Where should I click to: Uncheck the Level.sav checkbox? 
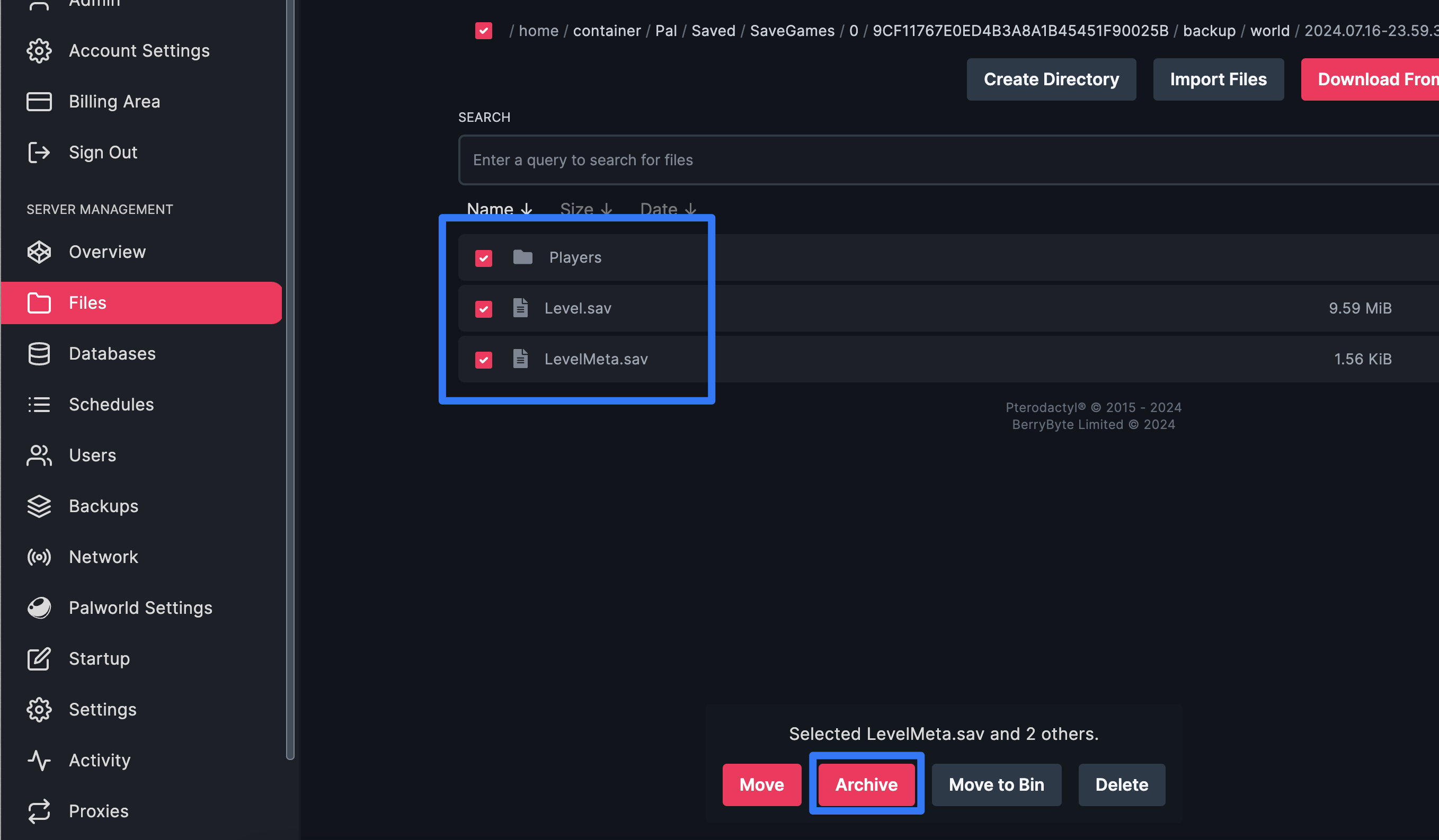click(484, 309)
